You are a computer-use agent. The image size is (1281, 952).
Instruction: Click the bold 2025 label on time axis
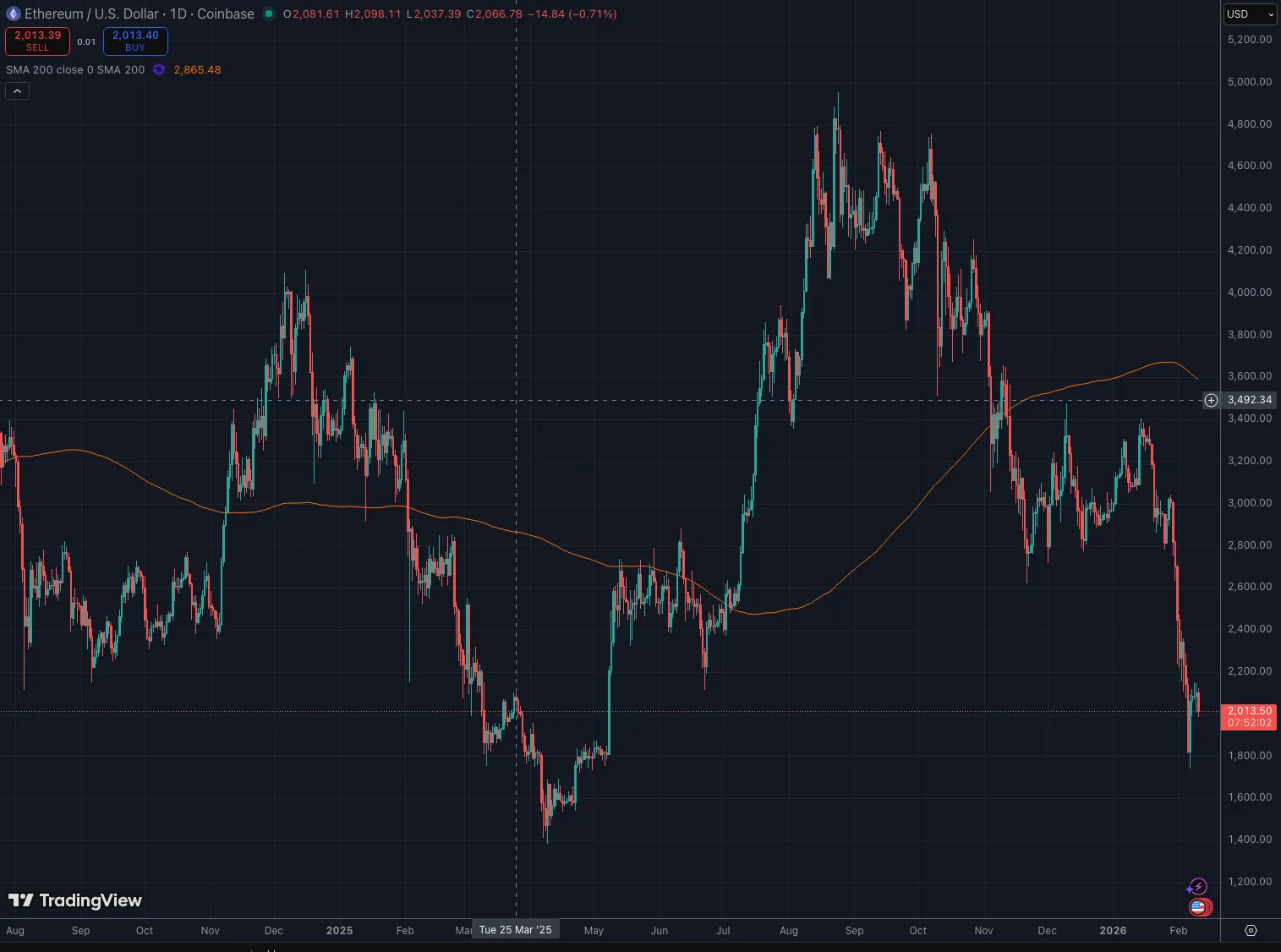(x=339, y=930)
